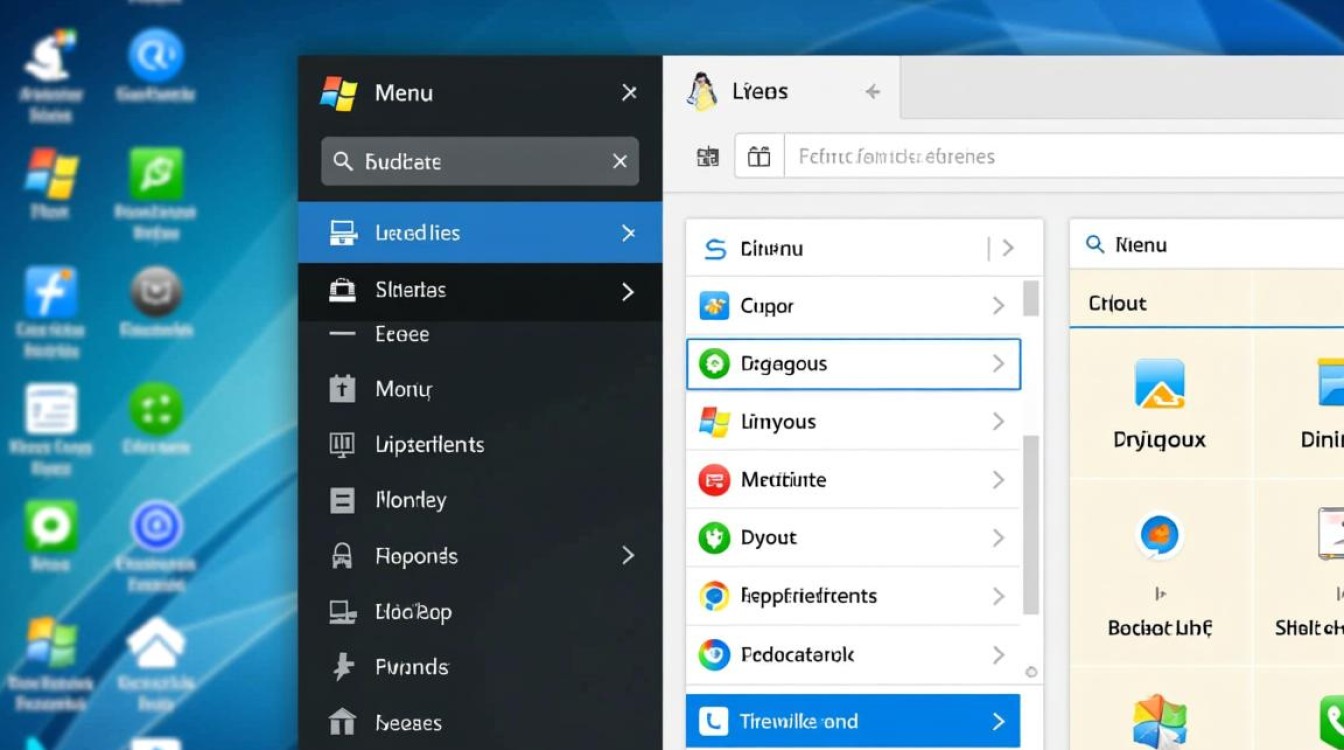Click the green shield icon beside Dyout

(714, 538)
